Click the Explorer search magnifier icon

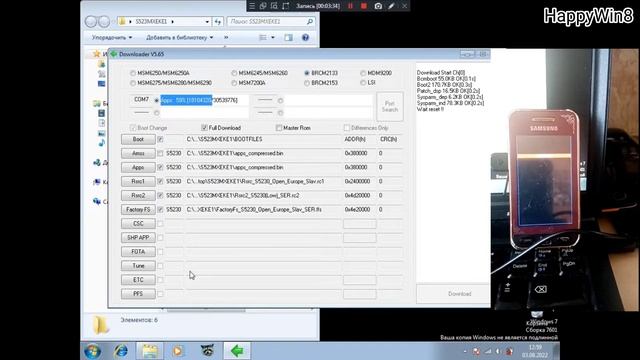click(x=310, y=21)
